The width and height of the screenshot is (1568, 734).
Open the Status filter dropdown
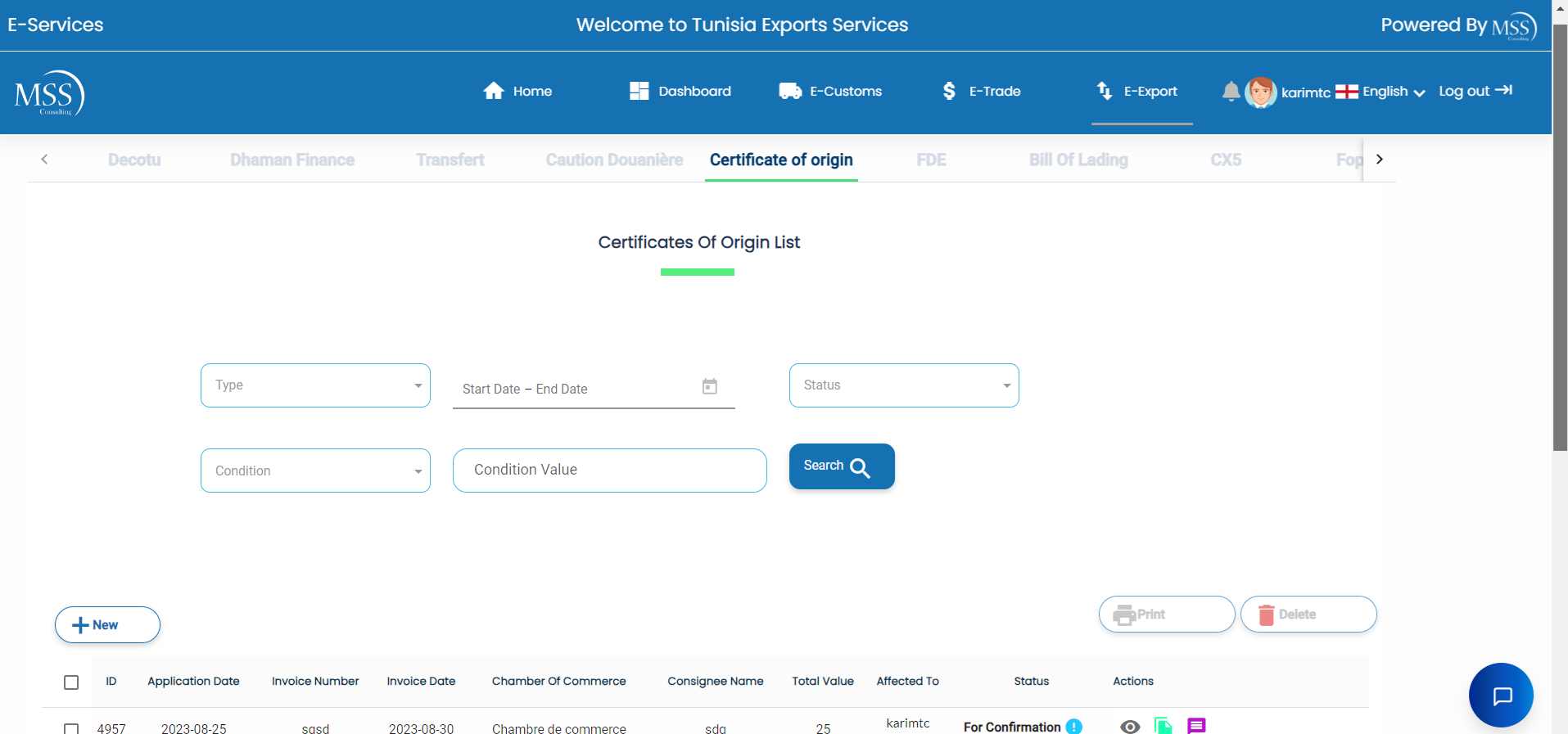point(904,385)
